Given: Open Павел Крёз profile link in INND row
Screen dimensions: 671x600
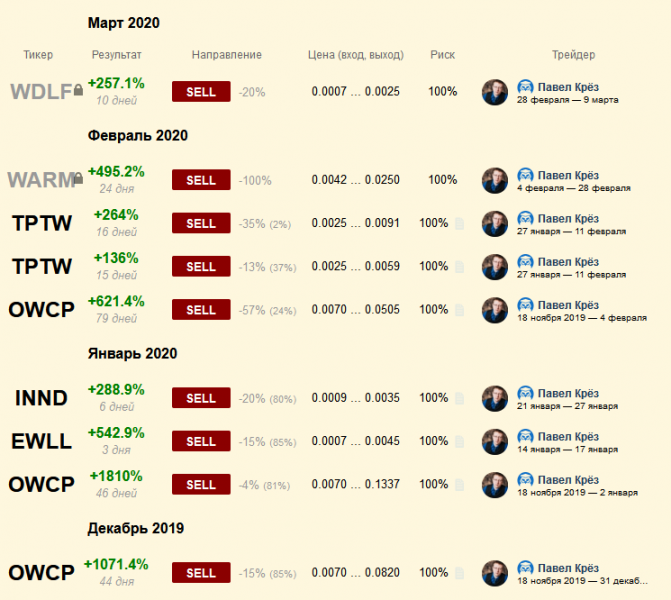Looking at the screenshot, I should pyautogui.click(x=568, y=393).
